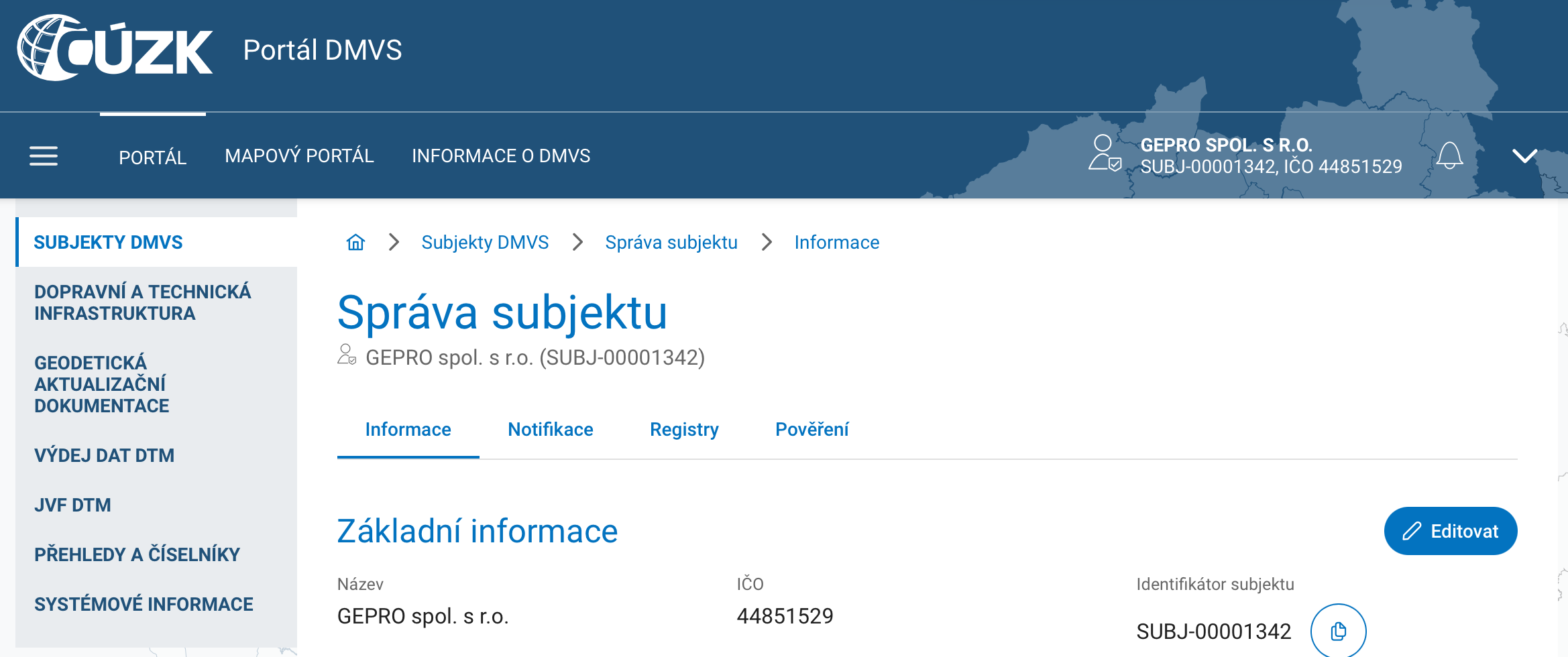Click Správa subjektu breadcrumb link
This screenshot has height=657, width=1568.
click(x=671, y=243)
